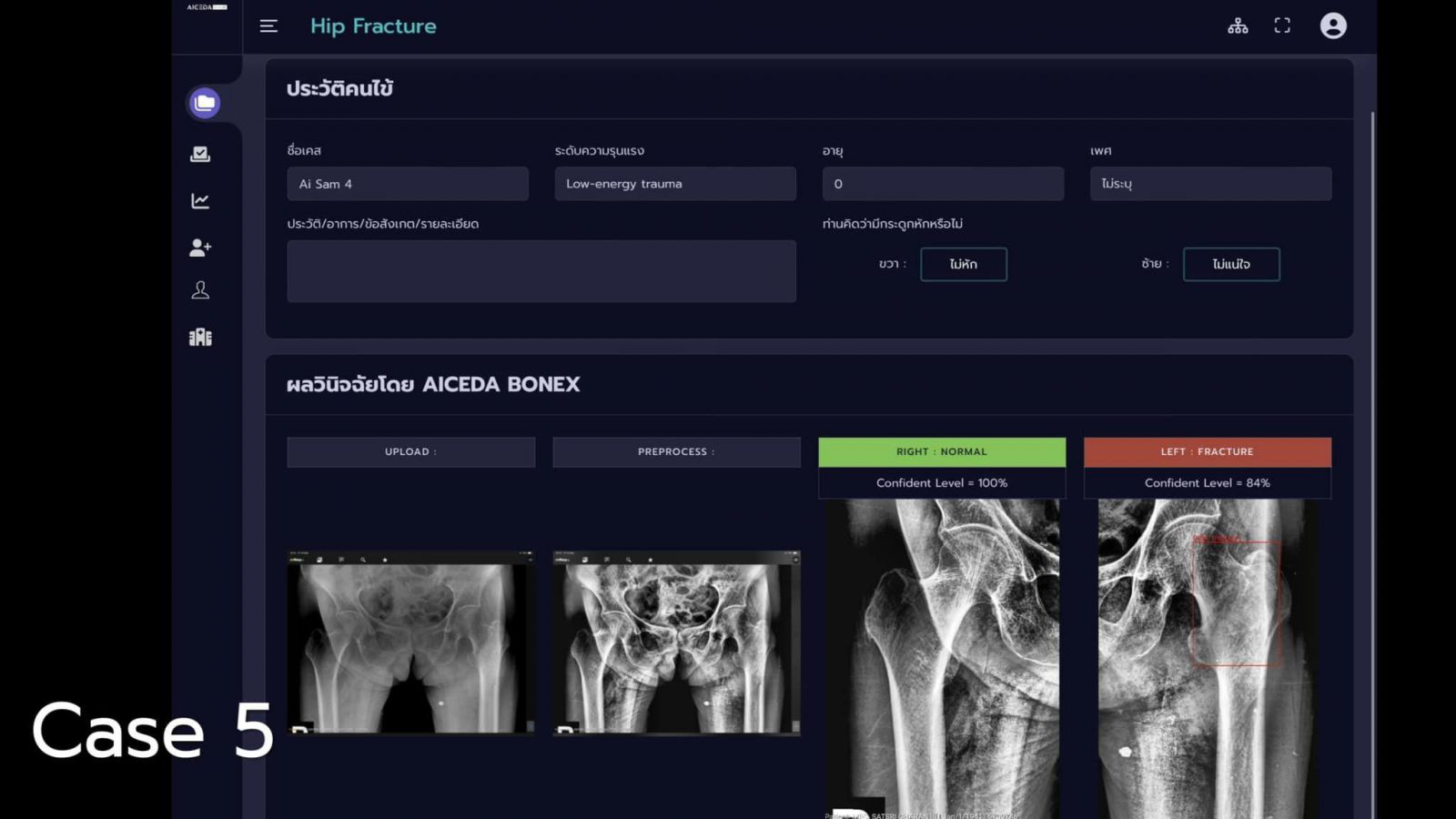
Task: Toggle fullscreen mode icon
Action: (1282, 25)
